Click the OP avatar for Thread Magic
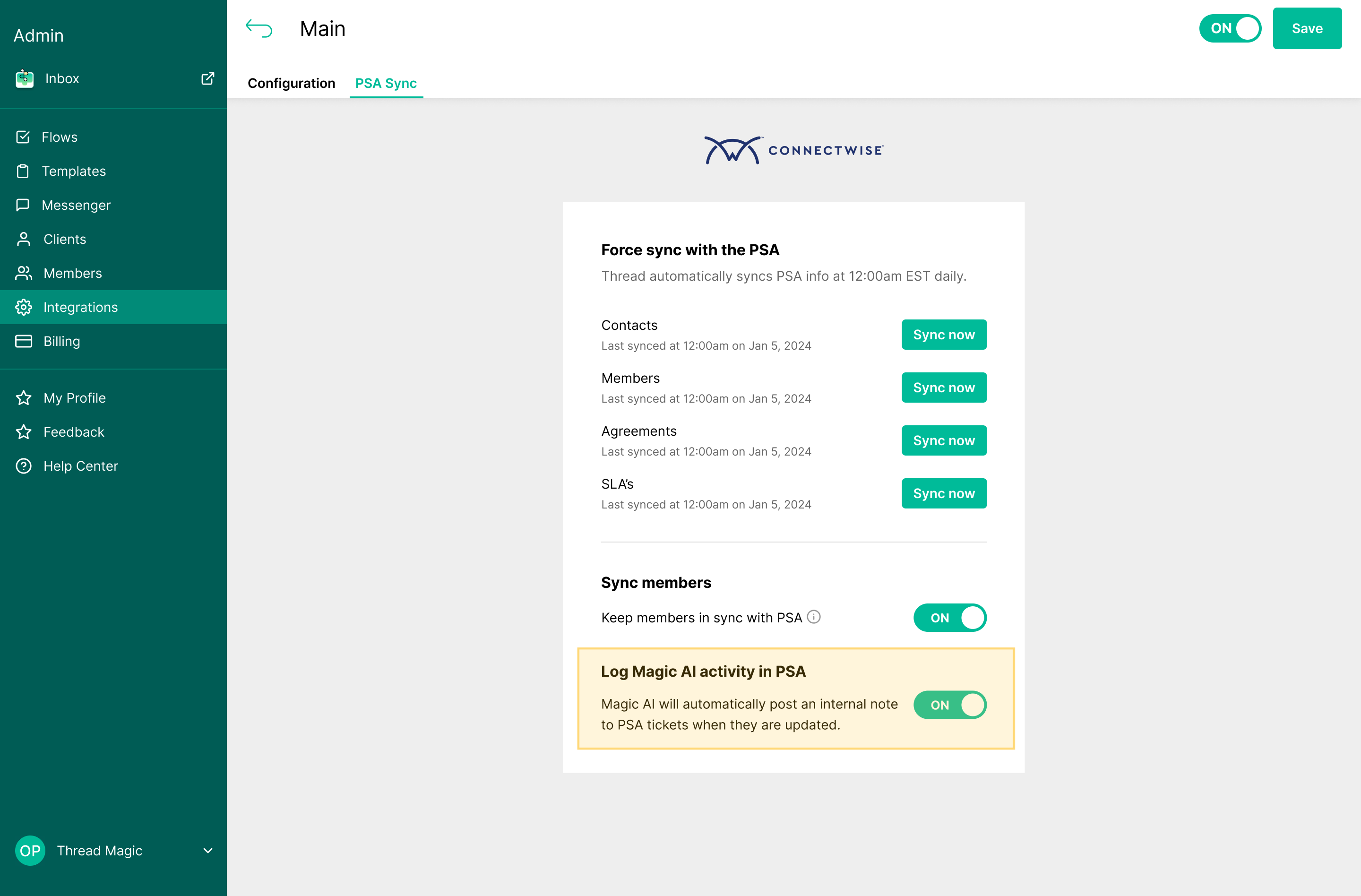Screen dimensions: 1361x896 point(30,851)
